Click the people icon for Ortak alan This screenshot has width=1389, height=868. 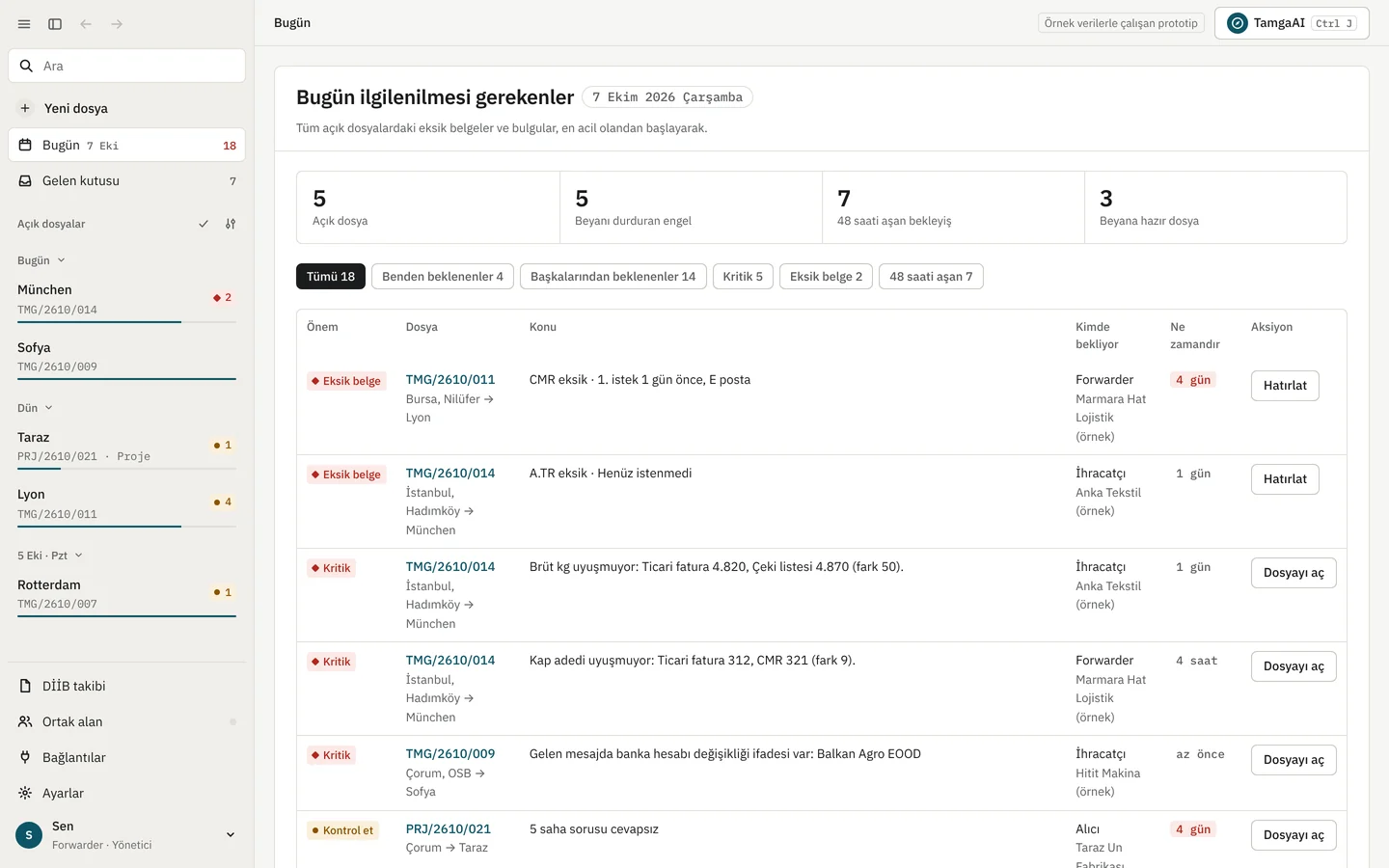point(25,721)
